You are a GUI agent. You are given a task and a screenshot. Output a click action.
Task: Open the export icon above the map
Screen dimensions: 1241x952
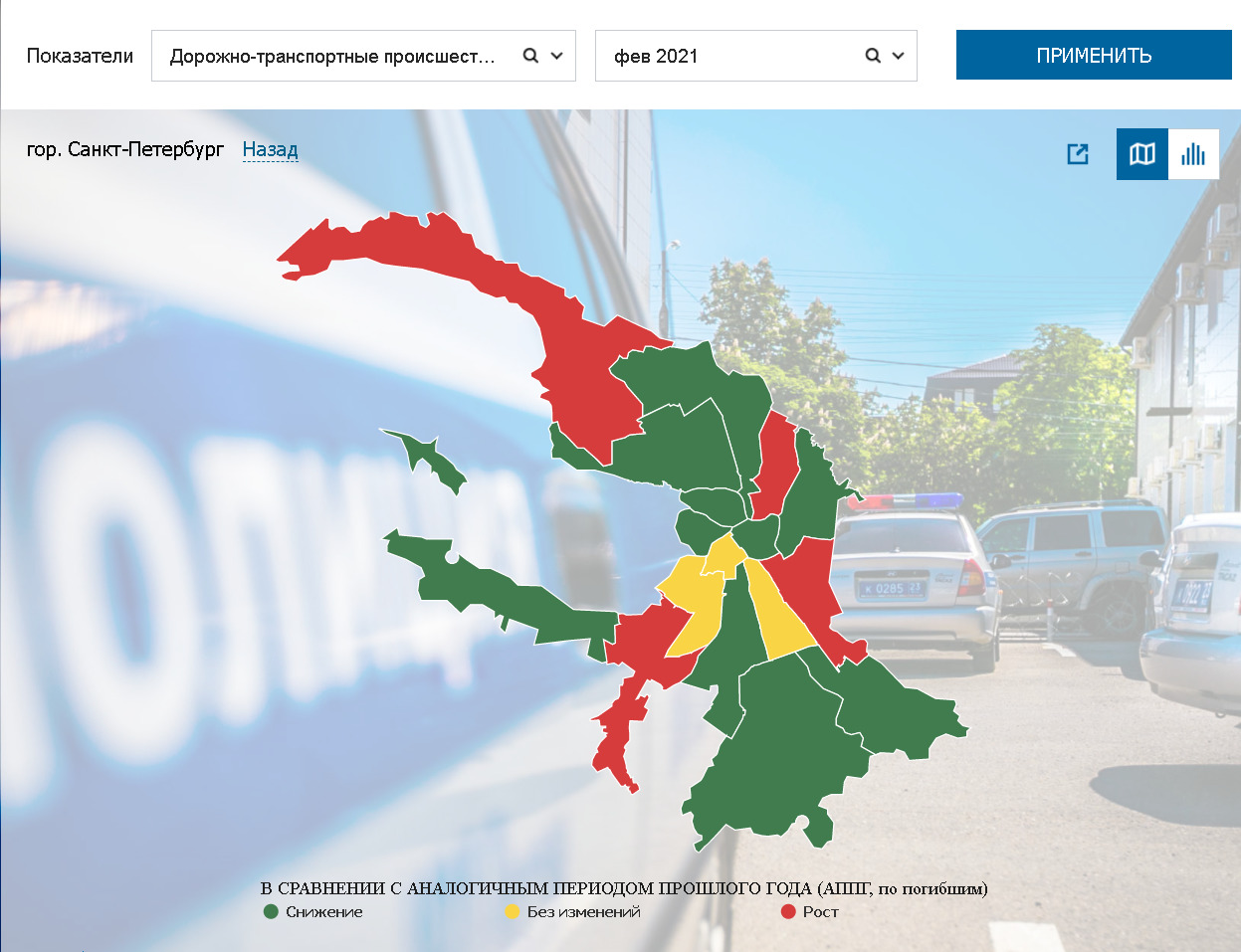tap(1078, 154)
